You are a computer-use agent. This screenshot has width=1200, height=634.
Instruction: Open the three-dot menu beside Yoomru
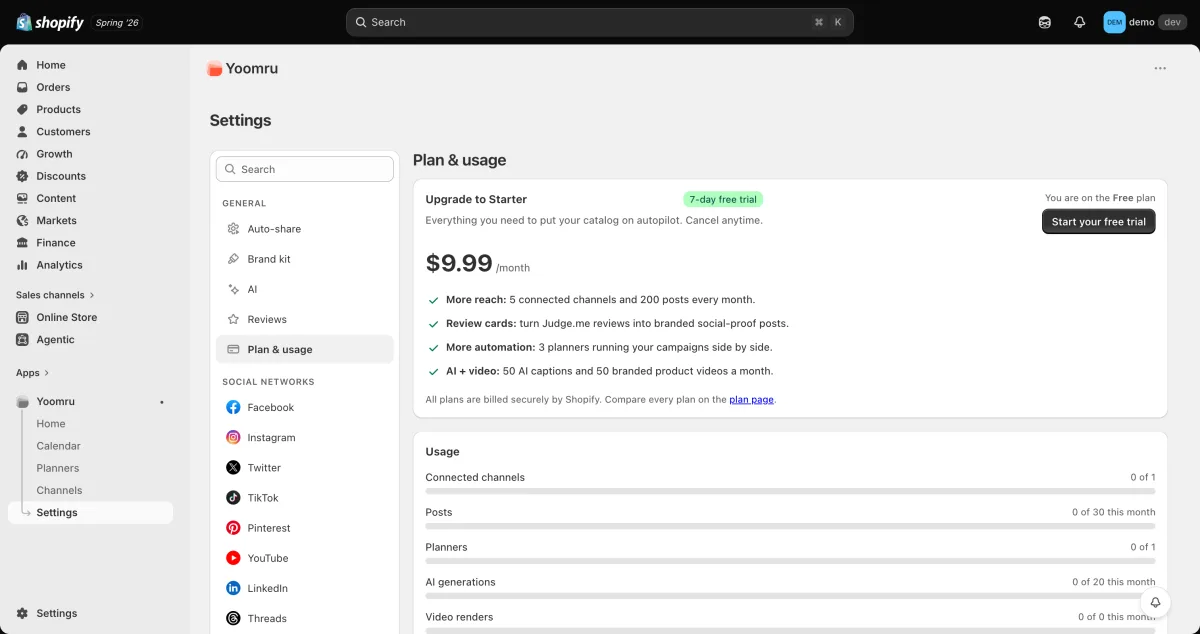[1160, 68]
